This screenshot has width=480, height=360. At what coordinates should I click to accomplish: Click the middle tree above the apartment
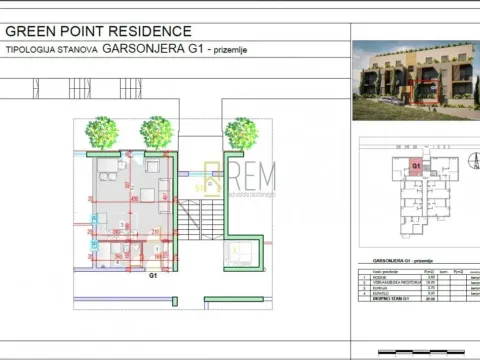(x=156, y=133)
